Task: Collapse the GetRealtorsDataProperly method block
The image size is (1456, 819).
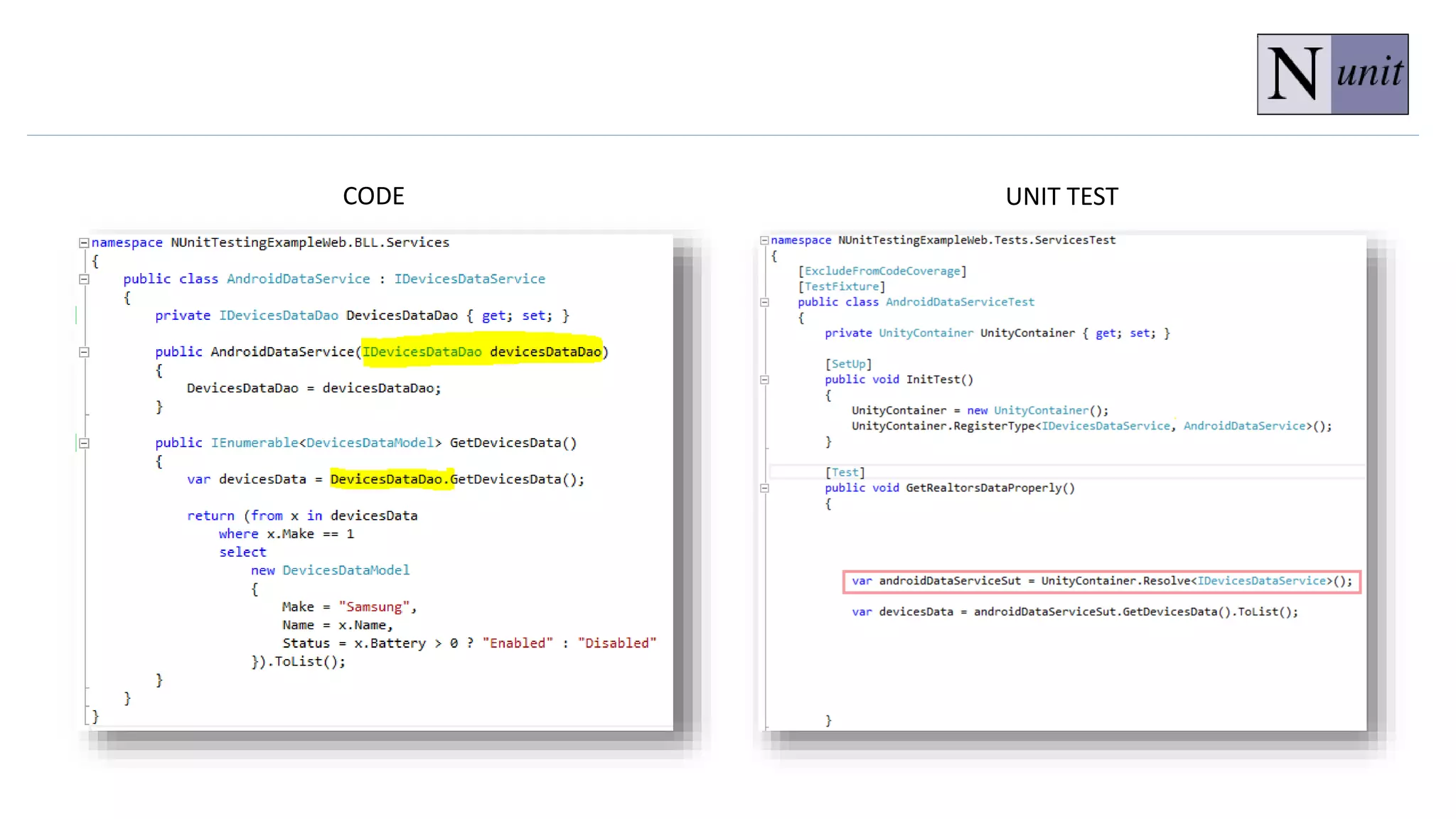Action: click(764, 488)
